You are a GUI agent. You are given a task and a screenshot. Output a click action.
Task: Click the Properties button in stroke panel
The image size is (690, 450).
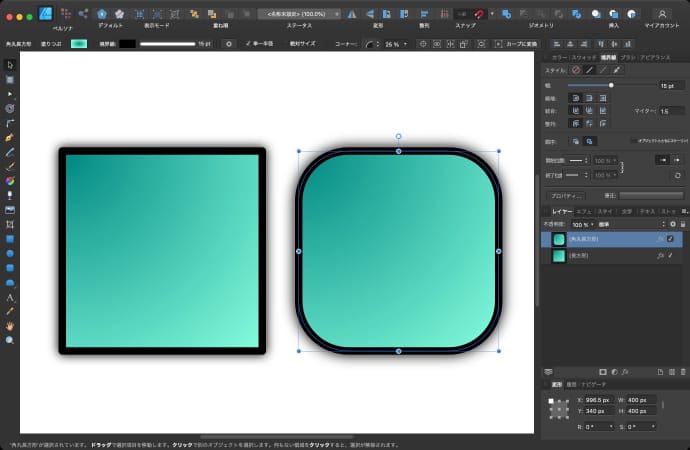[x=567, y=196]
